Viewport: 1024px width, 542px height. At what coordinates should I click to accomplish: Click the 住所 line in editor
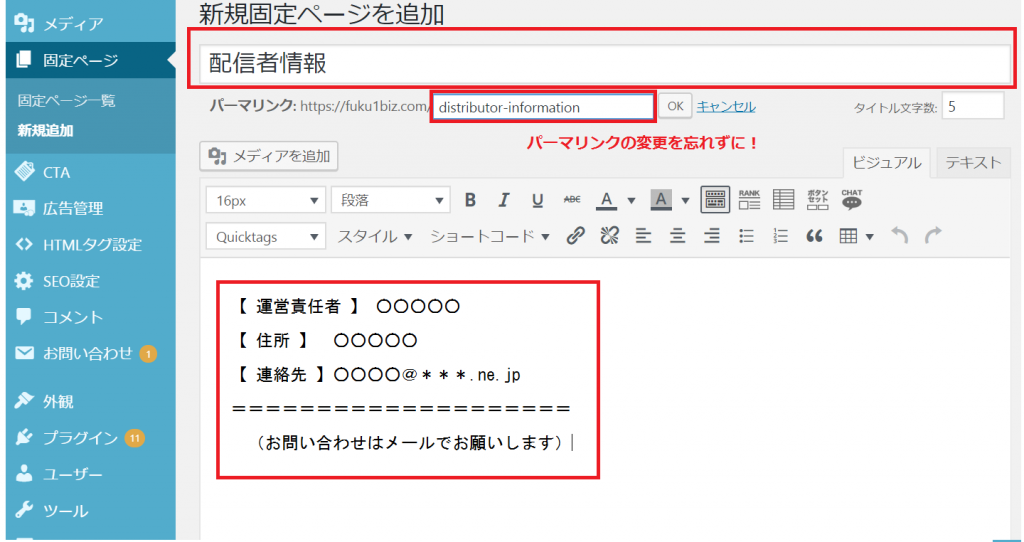click(325, 340)
